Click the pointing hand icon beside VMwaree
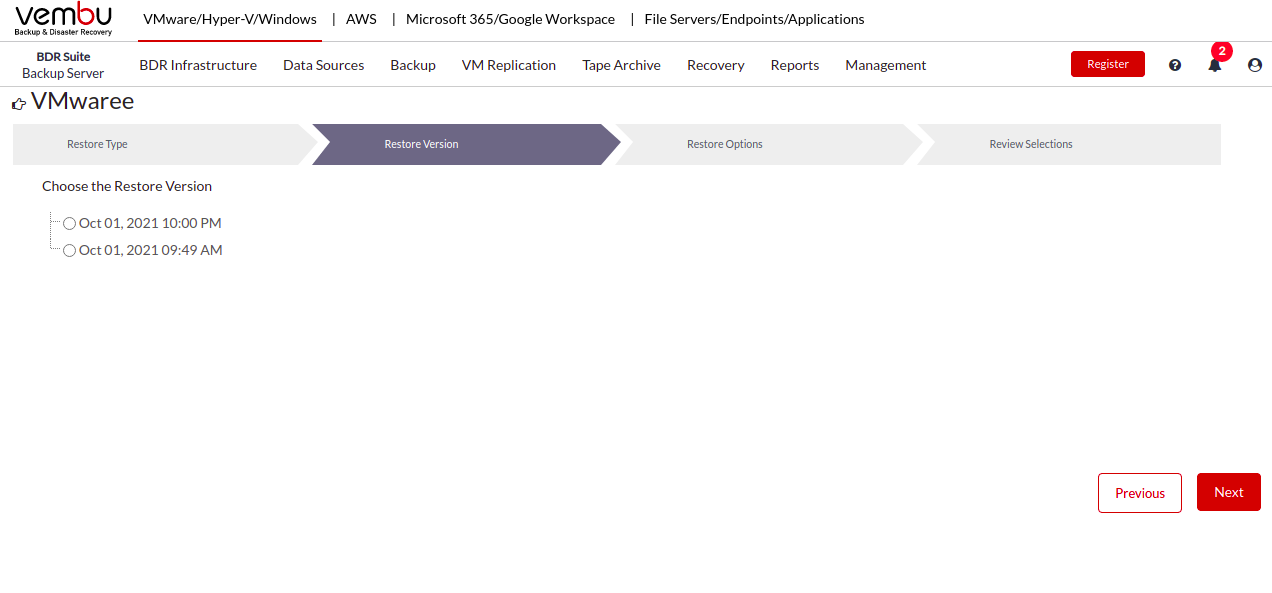Viewport: 1272px width, 593px height. click(x=19, y=103)
